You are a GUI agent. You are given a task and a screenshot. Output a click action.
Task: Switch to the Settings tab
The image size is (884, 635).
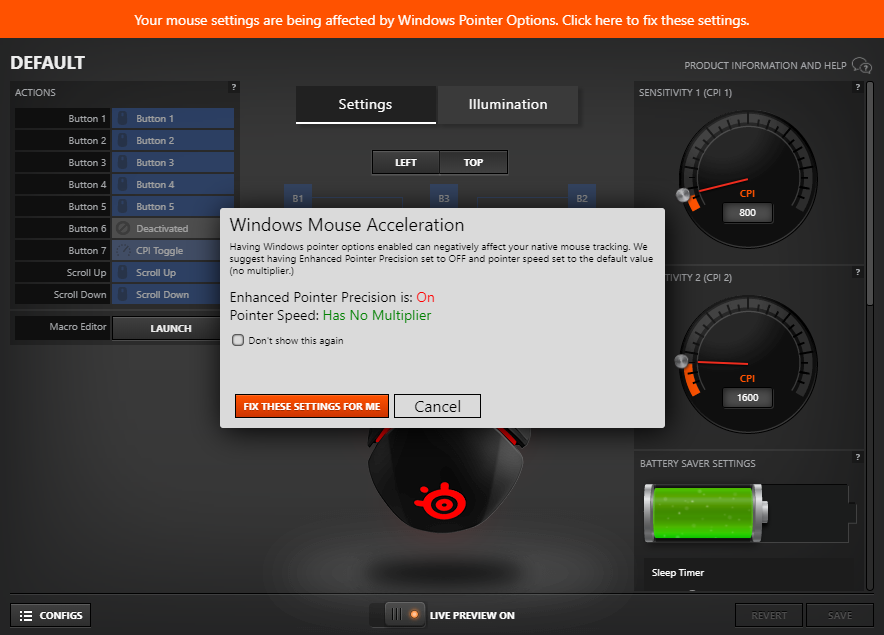tap(365, 104)
